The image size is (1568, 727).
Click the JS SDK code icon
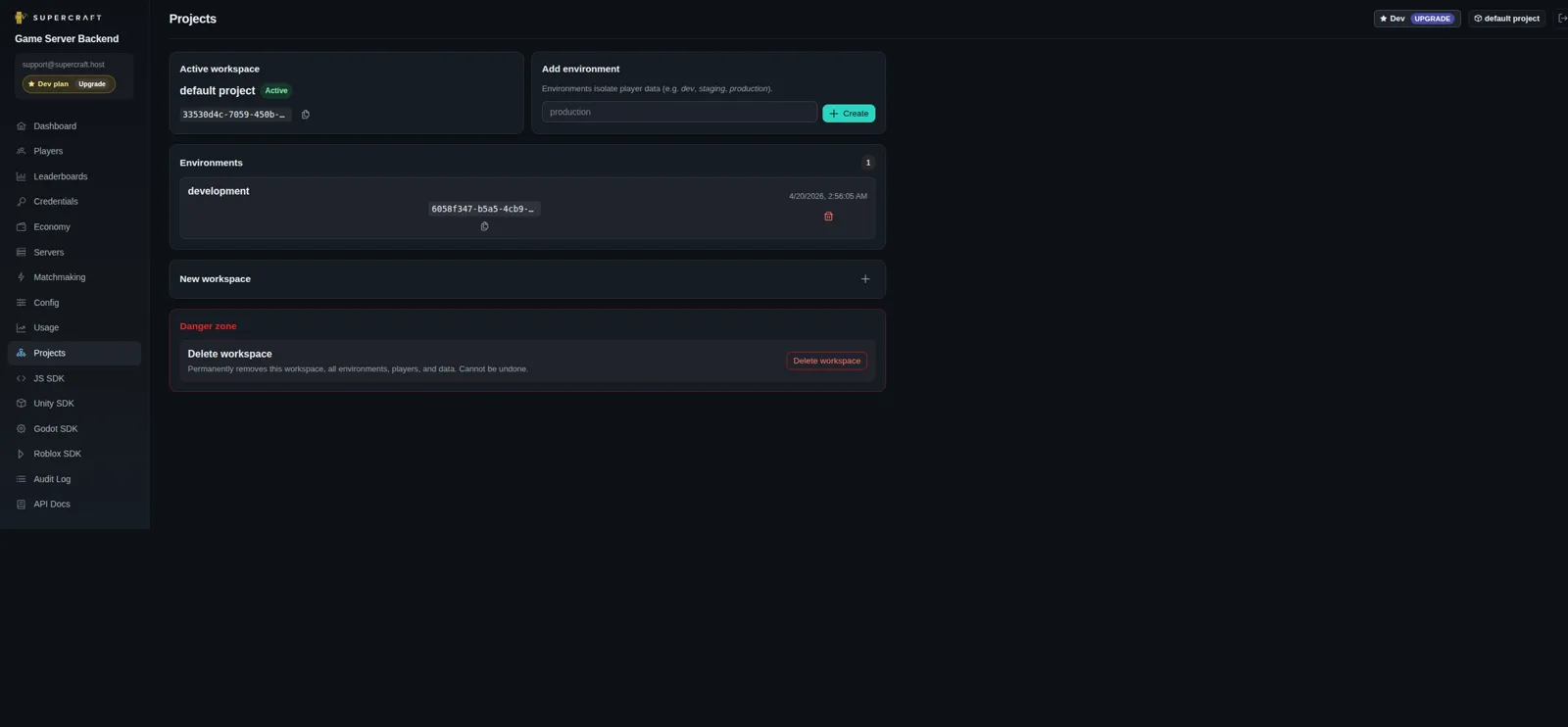(x=21, y=378)
